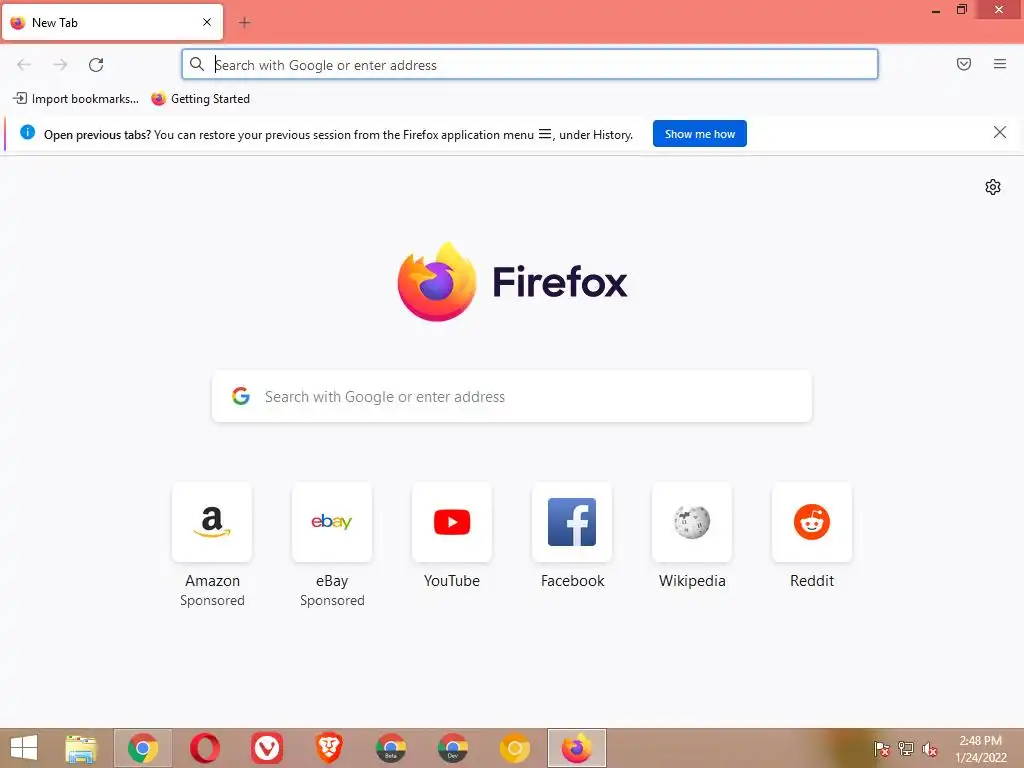Click Google G icon in search box
The height and width of the screenshot is (768, 1024).
(x=241, y=396)
